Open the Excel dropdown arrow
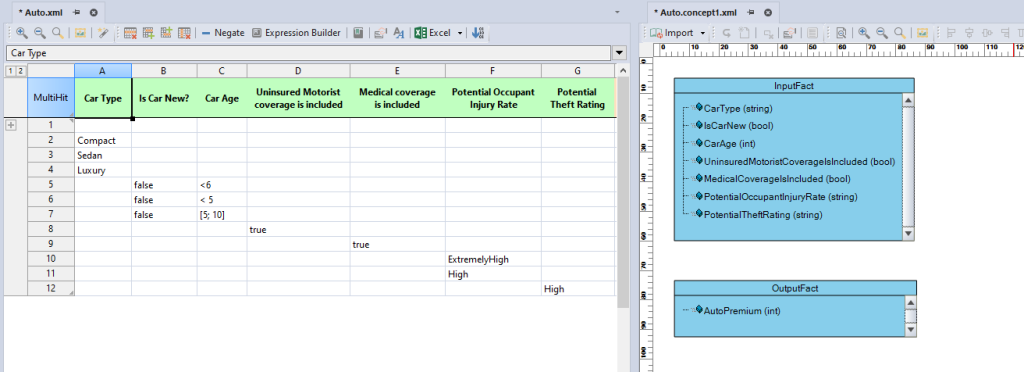The width and height of the screenshot is (1024, 372). click(x=460, y=33)
